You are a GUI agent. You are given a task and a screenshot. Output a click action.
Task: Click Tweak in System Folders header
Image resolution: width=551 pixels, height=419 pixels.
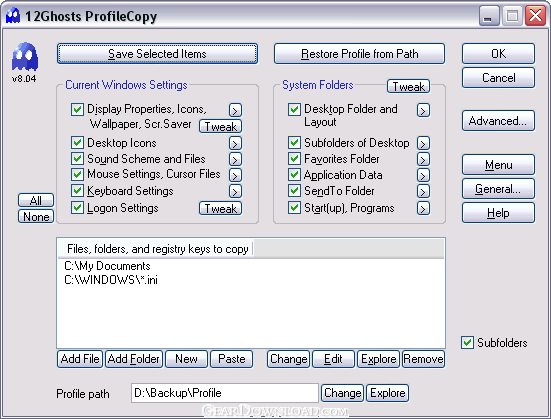point(408,86)
